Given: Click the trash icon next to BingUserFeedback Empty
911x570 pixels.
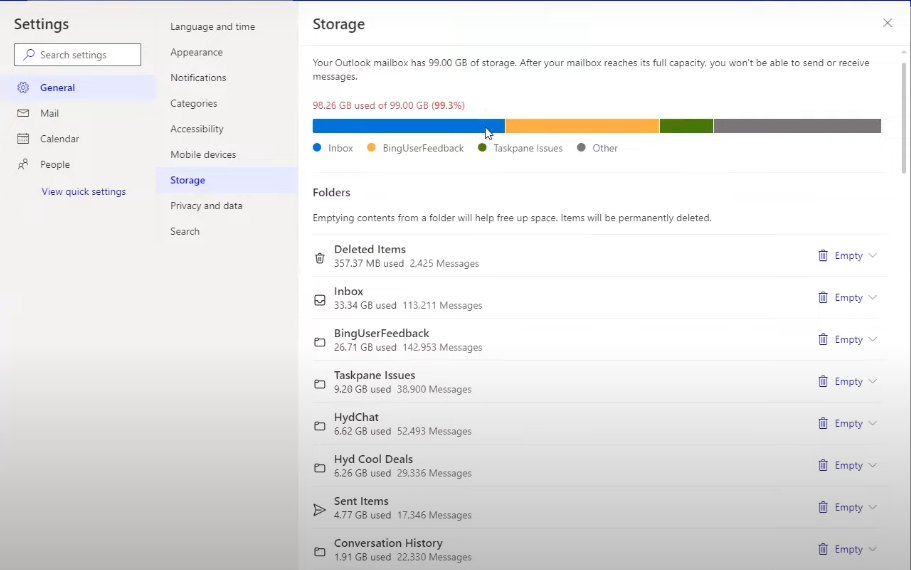Looking at the screenshot, I should point(823,340).
